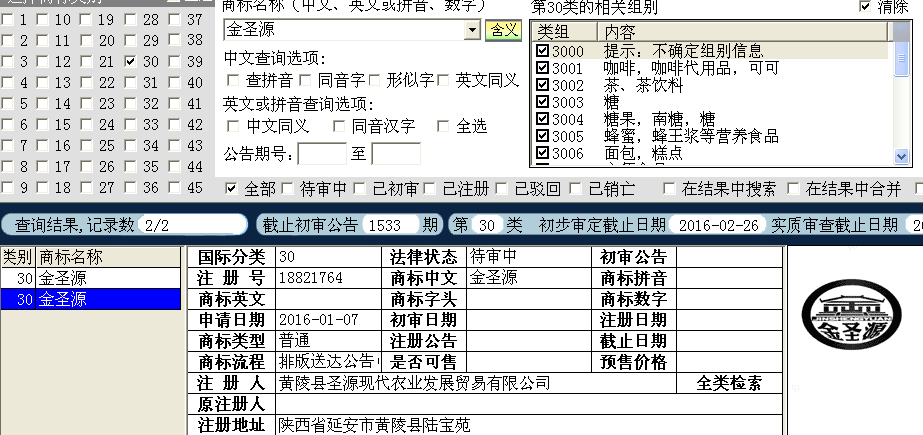Uncheck group 3002 茶 checkbox

click(x=542, y=85)
